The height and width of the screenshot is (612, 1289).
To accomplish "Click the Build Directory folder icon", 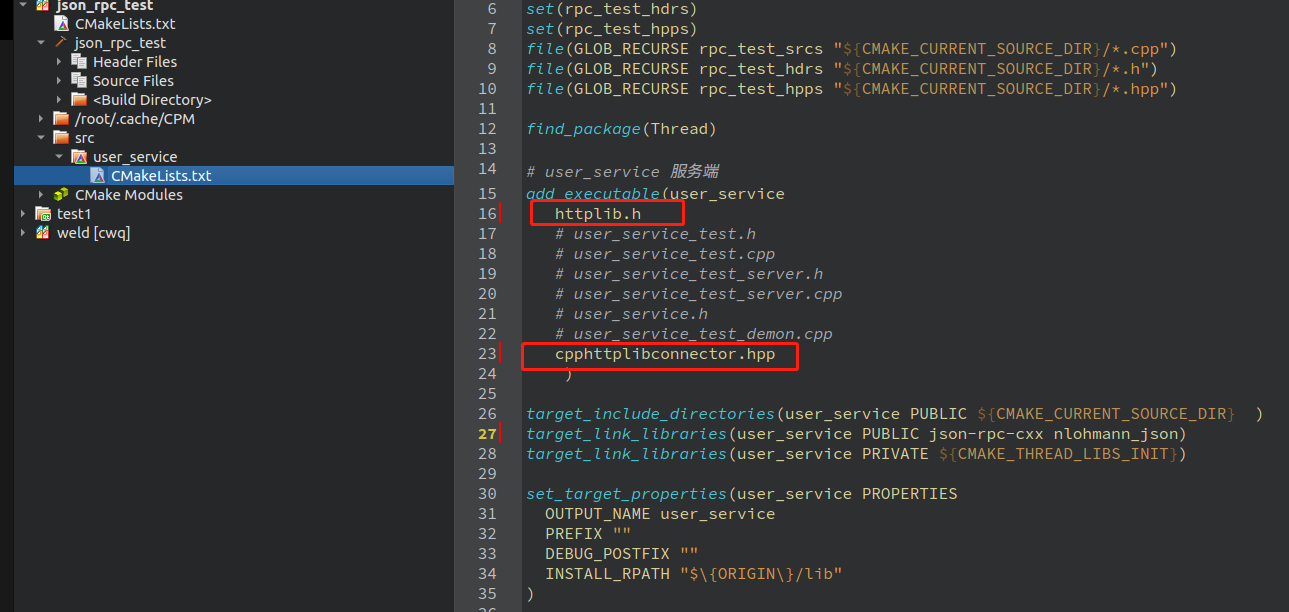I will coord(79,99).
